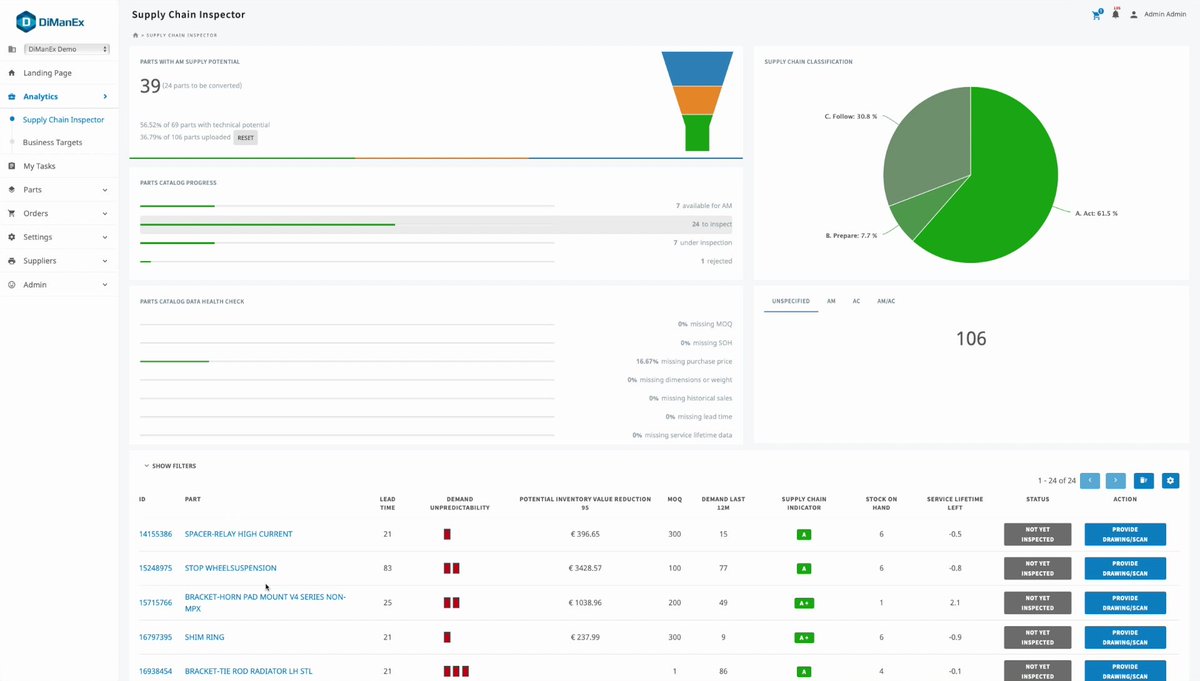The image size is (1200, 681).
Task: Switch to the AC tab
Action: click(x=856, y=301)
